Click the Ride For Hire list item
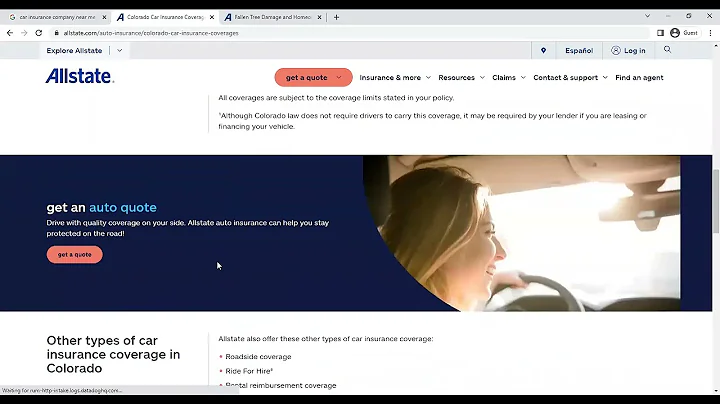720x404 pixels. (x=249, y=371)
